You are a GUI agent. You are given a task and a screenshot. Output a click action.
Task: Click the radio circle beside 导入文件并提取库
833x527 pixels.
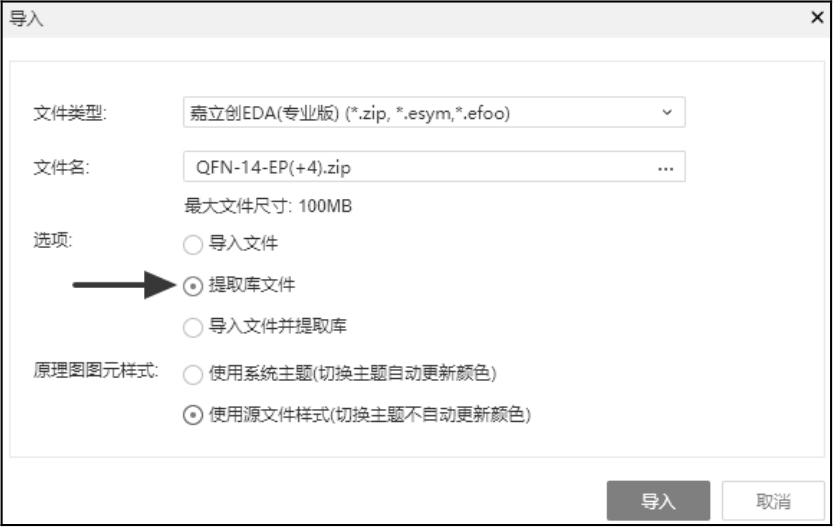tap(192, 326)
